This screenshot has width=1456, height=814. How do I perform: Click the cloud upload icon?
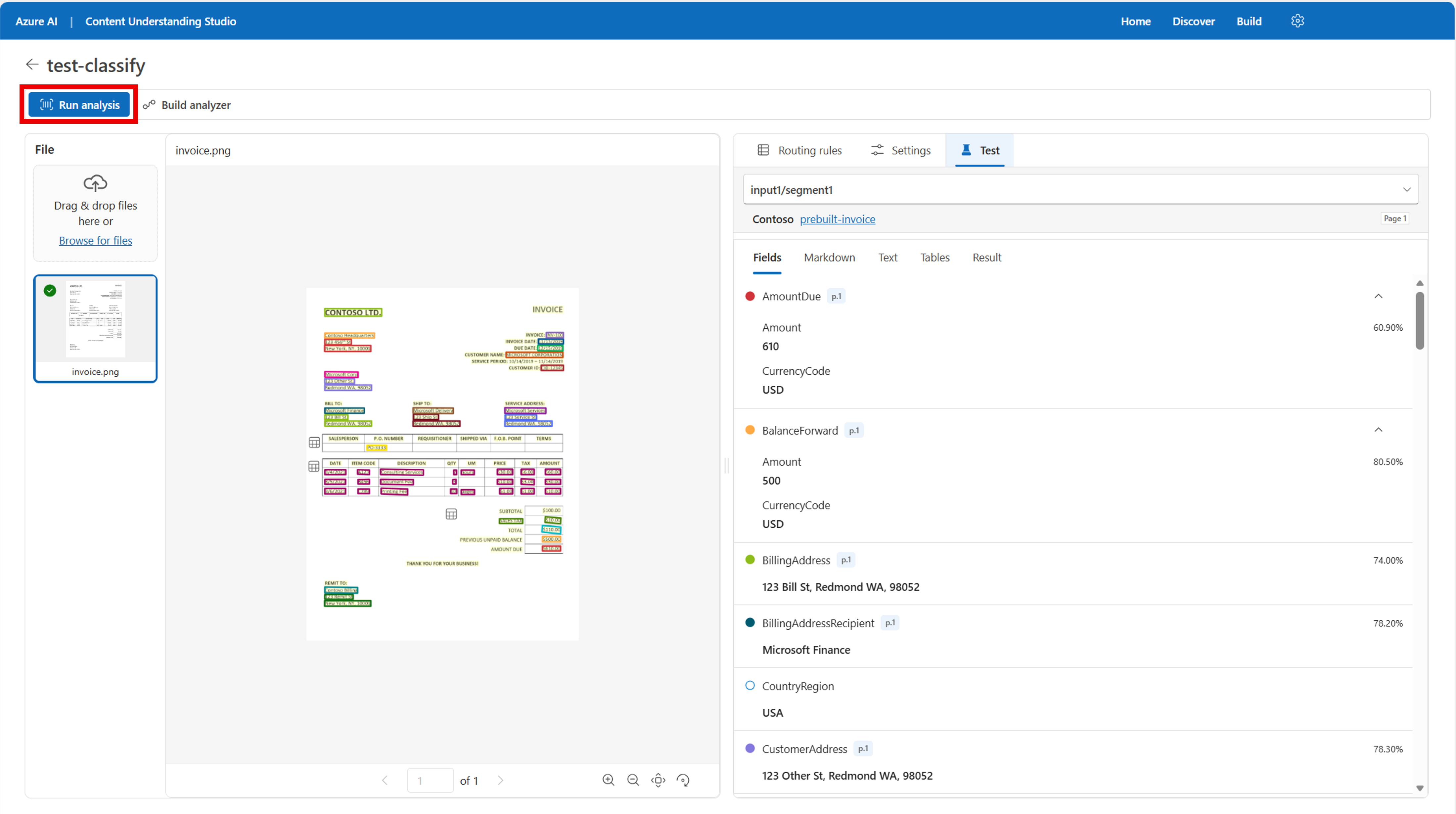(95, 183)
